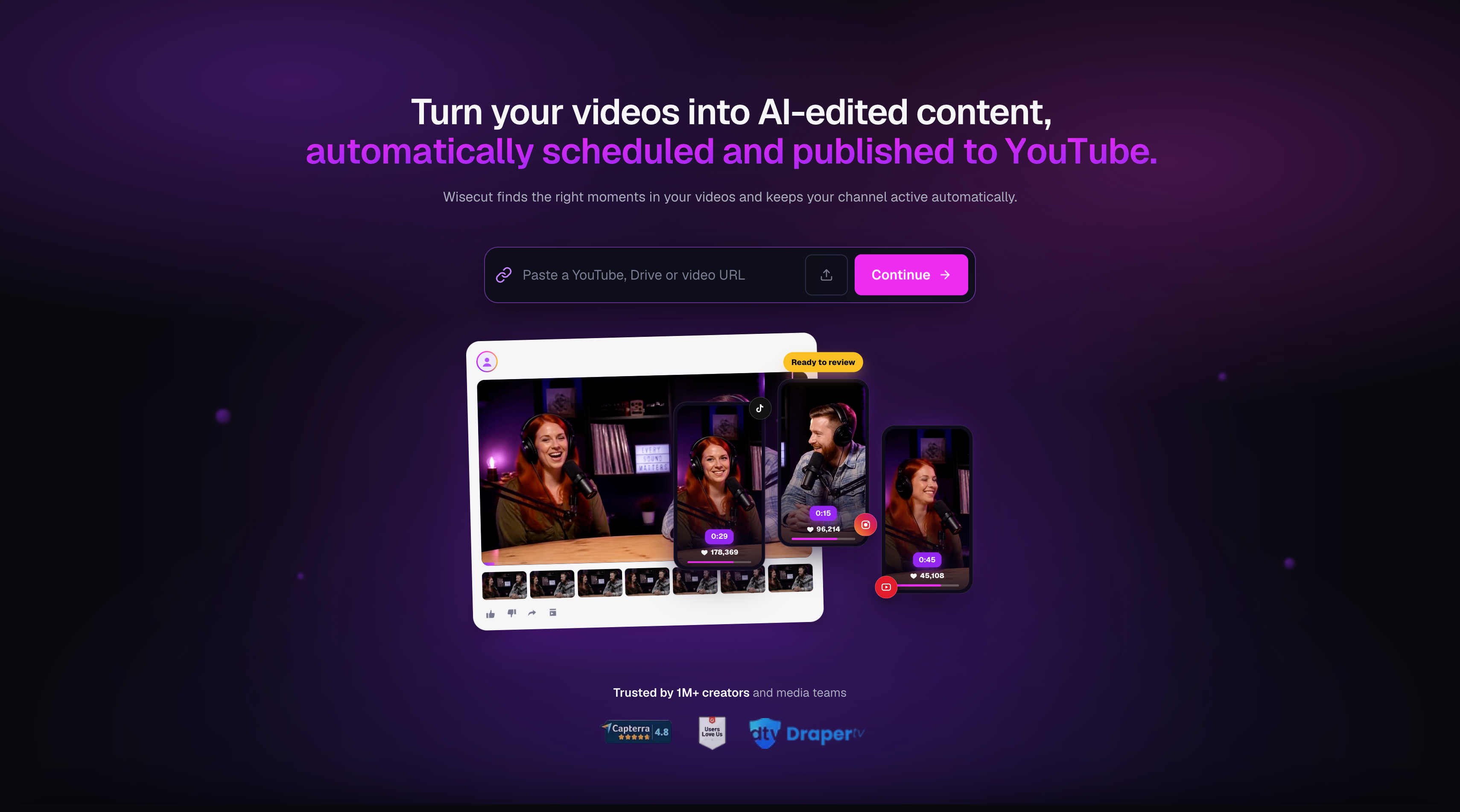
Task: Click the upload file icon button
Action: (826, 275)
